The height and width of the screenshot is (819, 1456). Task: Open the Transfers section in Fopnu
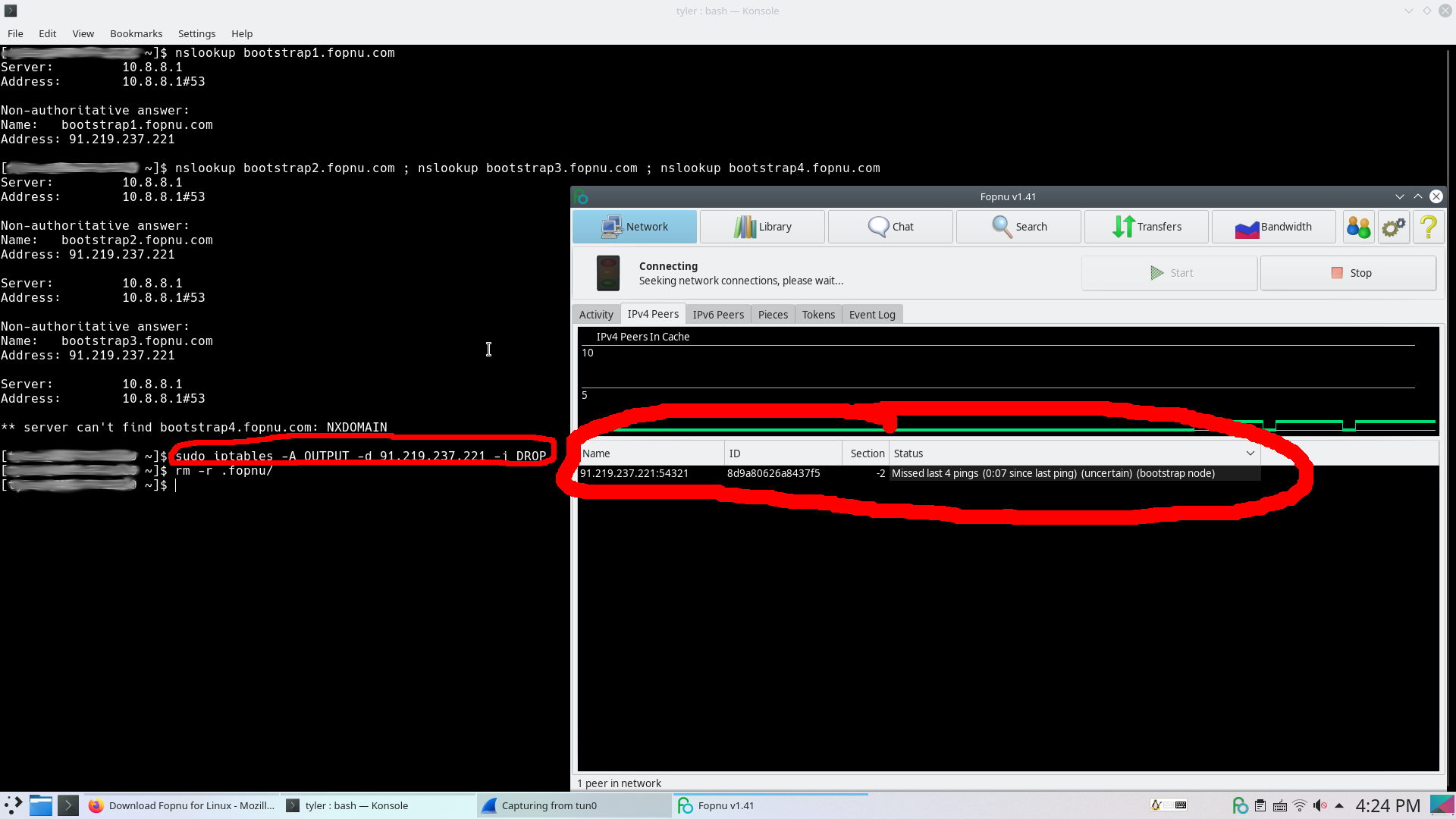pos(1147,227)
